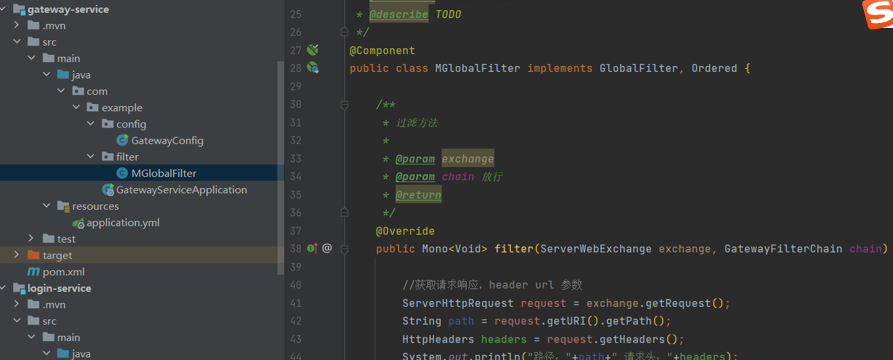
Task: Expand the test folder
Action: tap(31, 239)
